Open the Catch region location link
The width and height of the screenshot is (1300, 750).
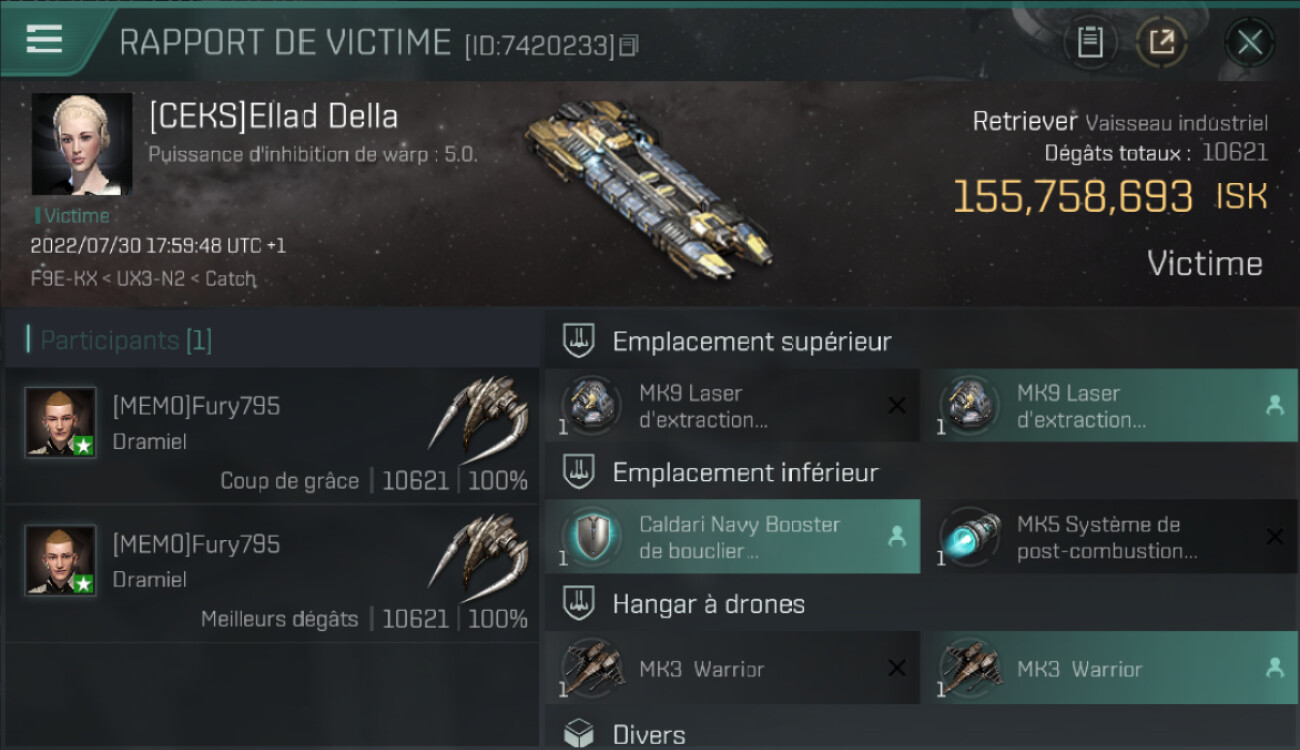tap(230, 279)
